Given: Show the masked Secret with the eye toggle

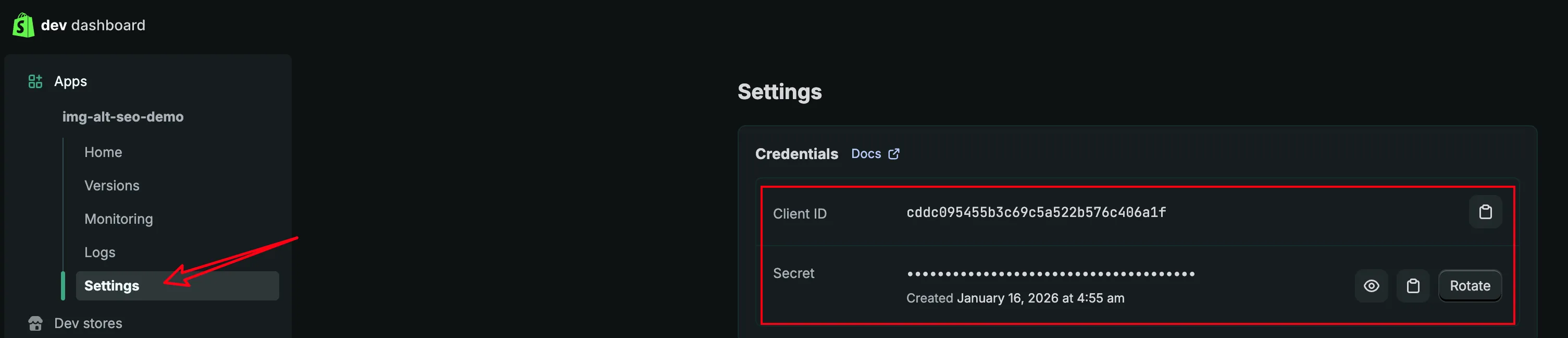Looking at the screenshot, I should (1371, 285).
